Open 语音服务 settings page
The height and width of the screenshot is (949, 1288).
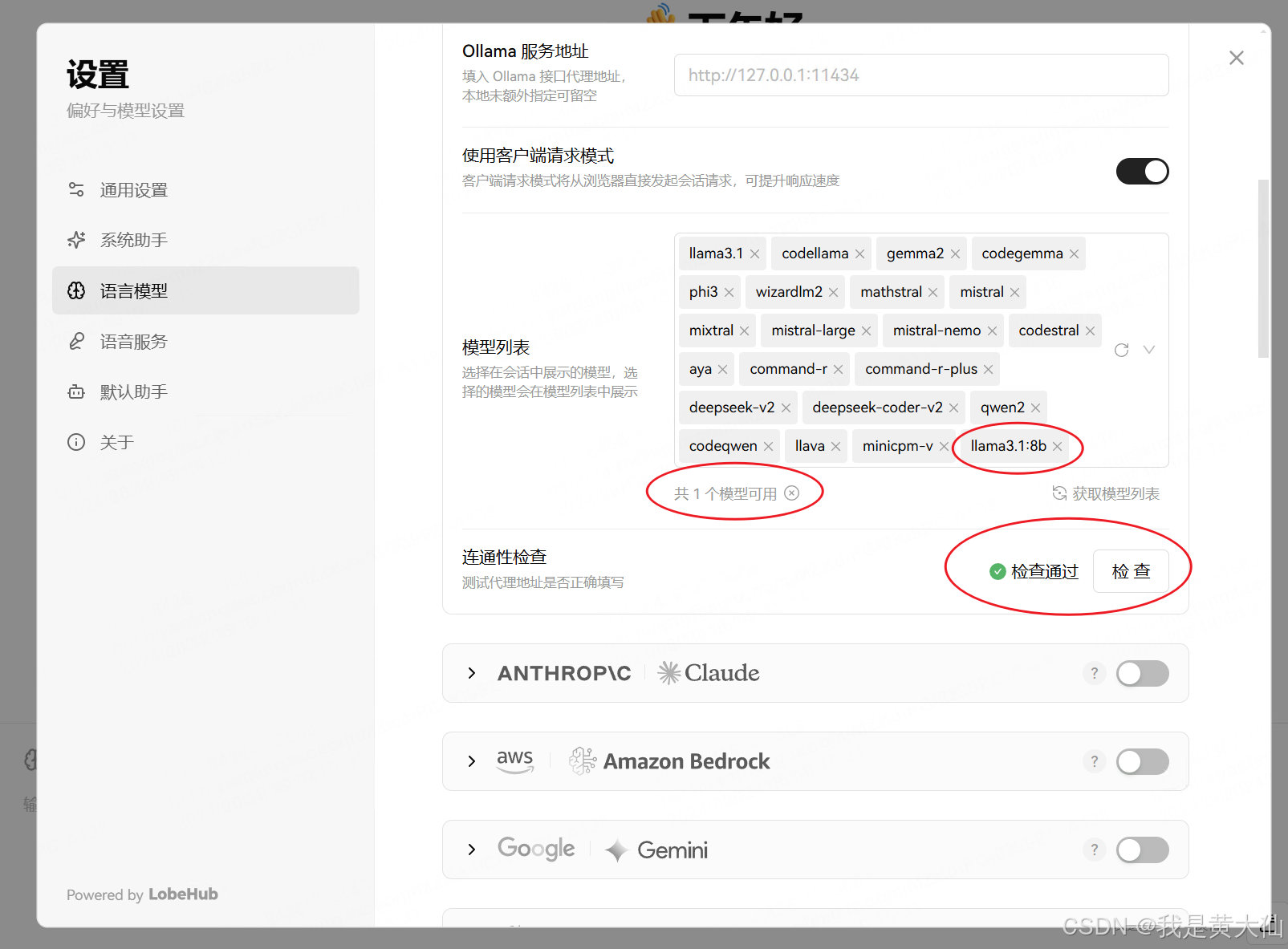(205, 341)
